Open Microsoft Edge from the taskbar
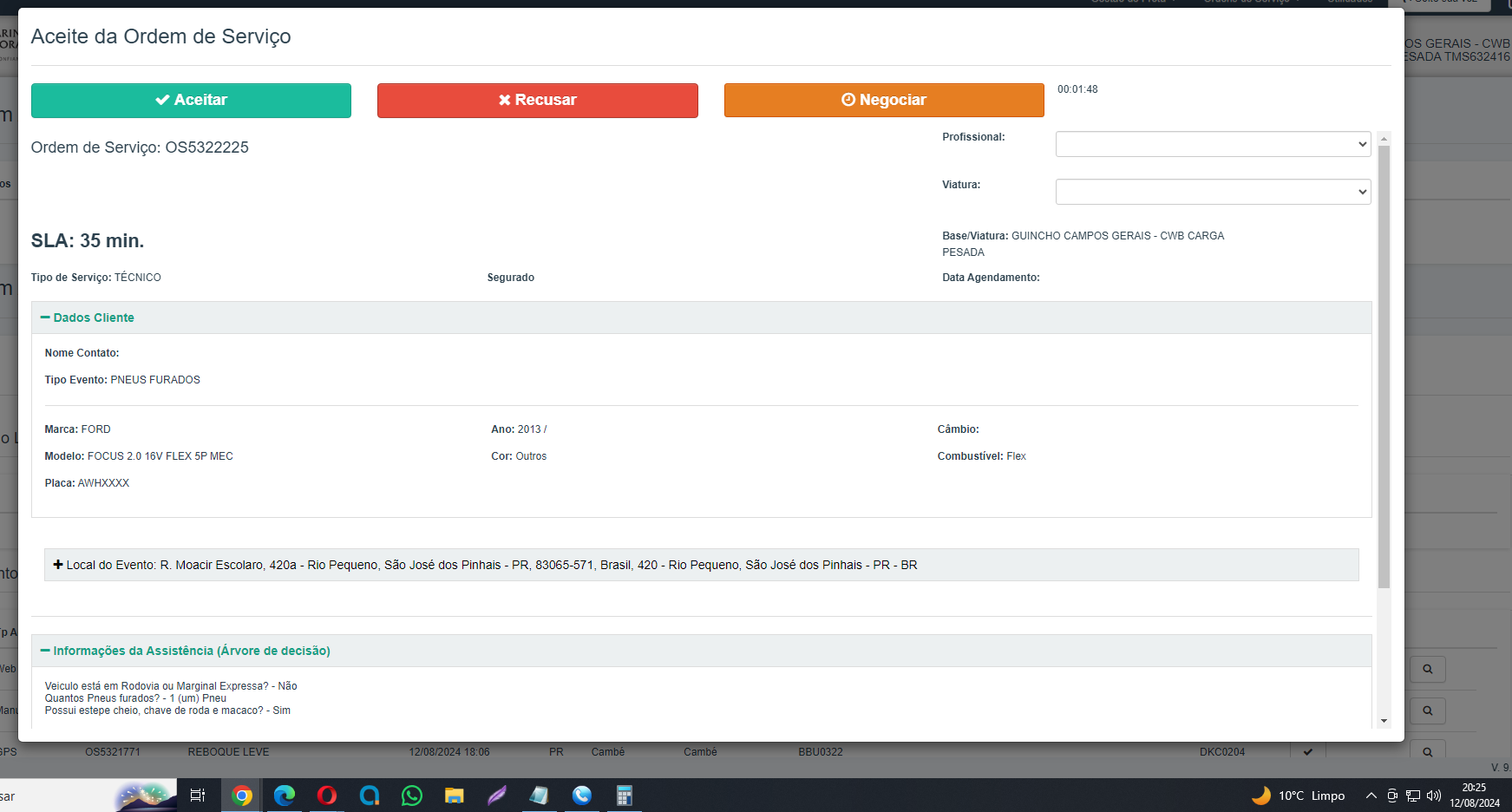Viewport: 1512px width, 812px height. [x=285, y=796]
